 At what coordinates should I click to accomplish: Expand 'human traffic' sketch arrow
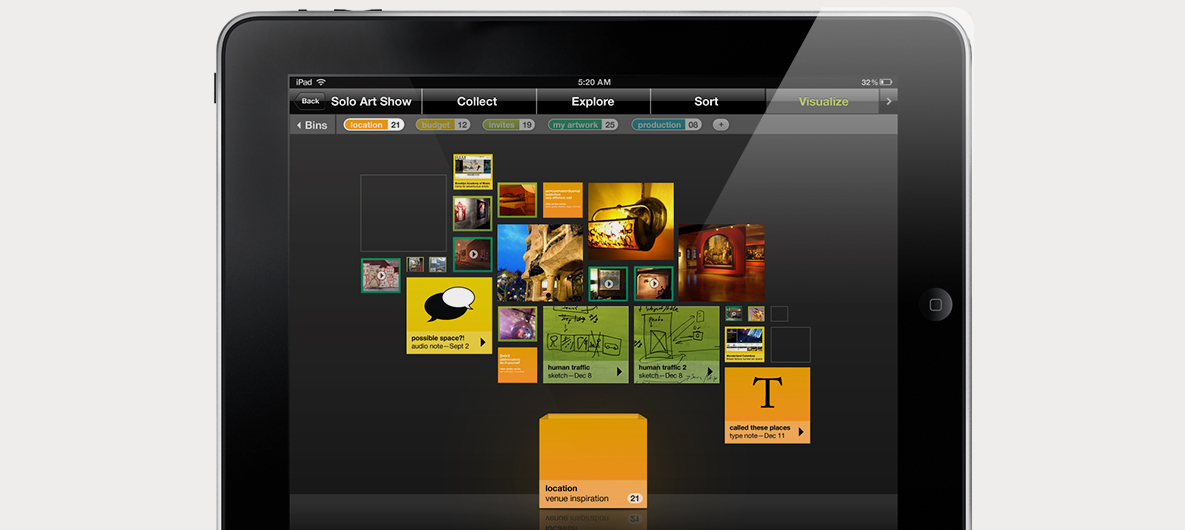point(619,371)
